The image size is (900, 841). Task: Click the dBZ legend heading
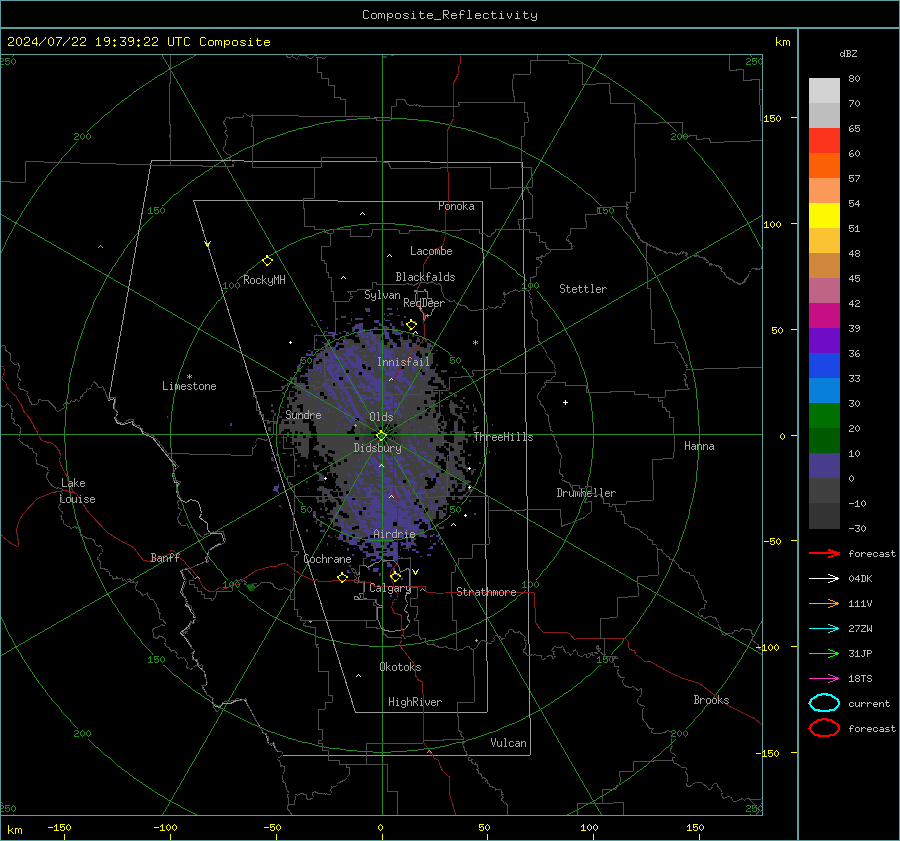point(848,53)
